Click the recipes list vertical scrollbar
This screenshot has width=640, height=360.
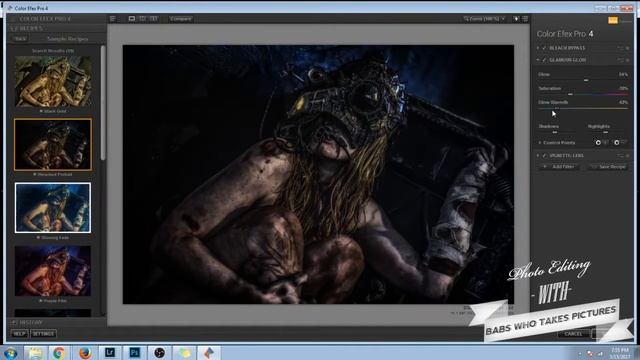point(103,103)
